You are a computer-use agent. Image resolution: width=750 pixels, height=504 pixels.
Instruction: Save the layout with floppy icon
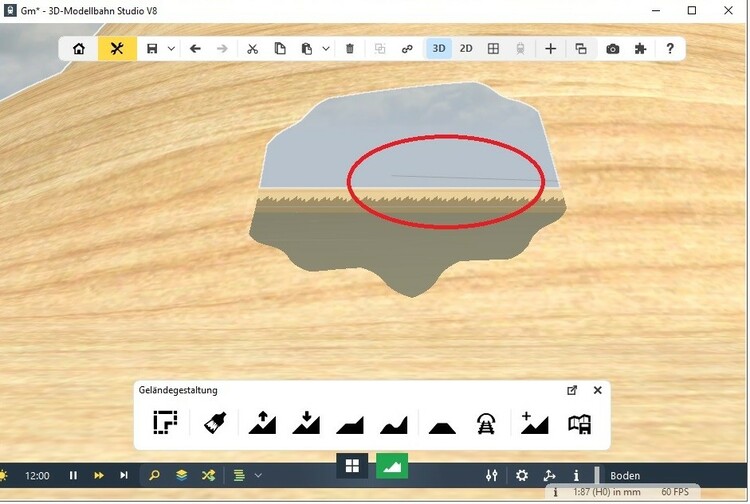[x=152, y=48]
